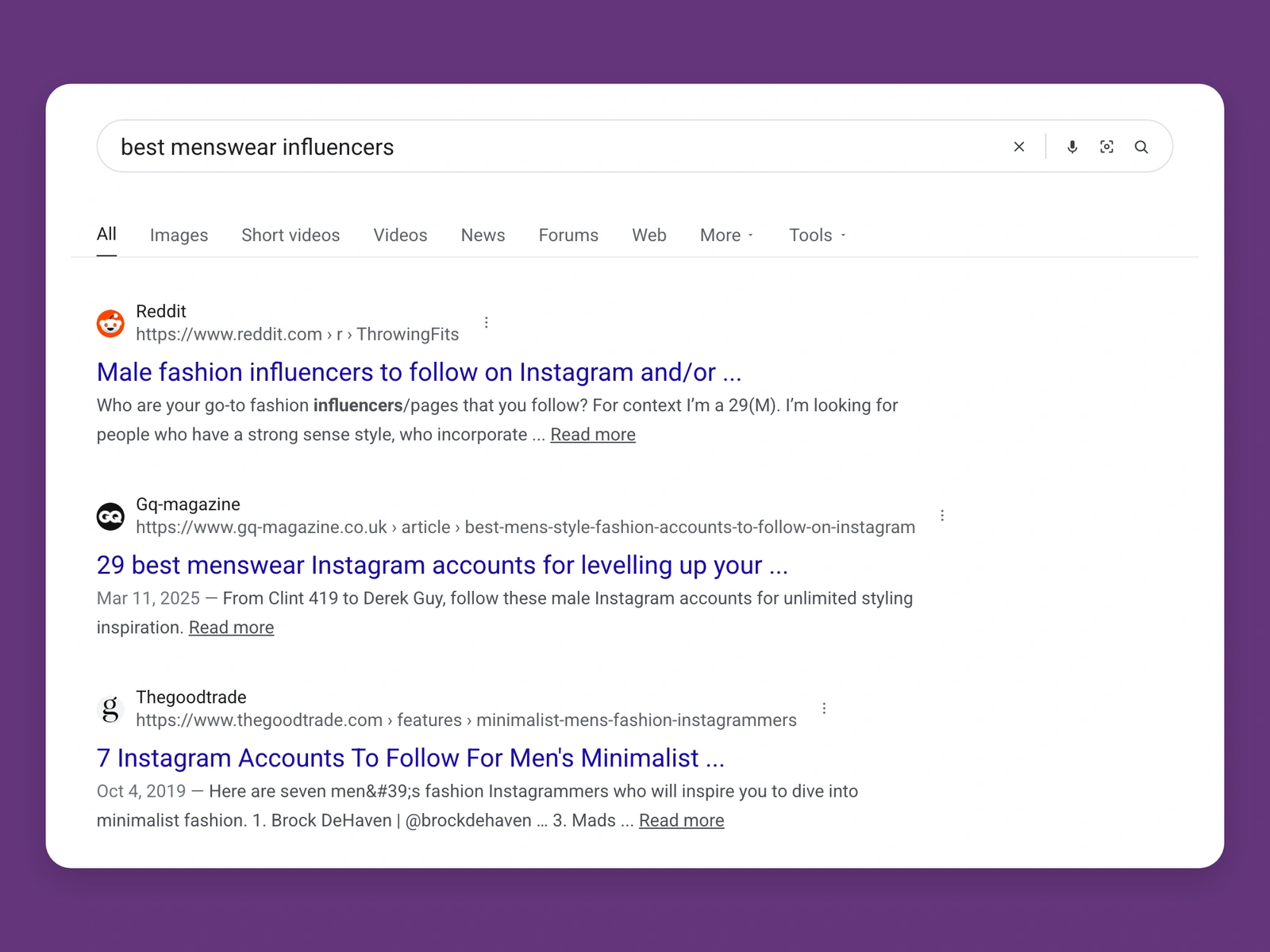
Task: Click the gq-magazine.co.uk article URL
Action: click(525, 528)
